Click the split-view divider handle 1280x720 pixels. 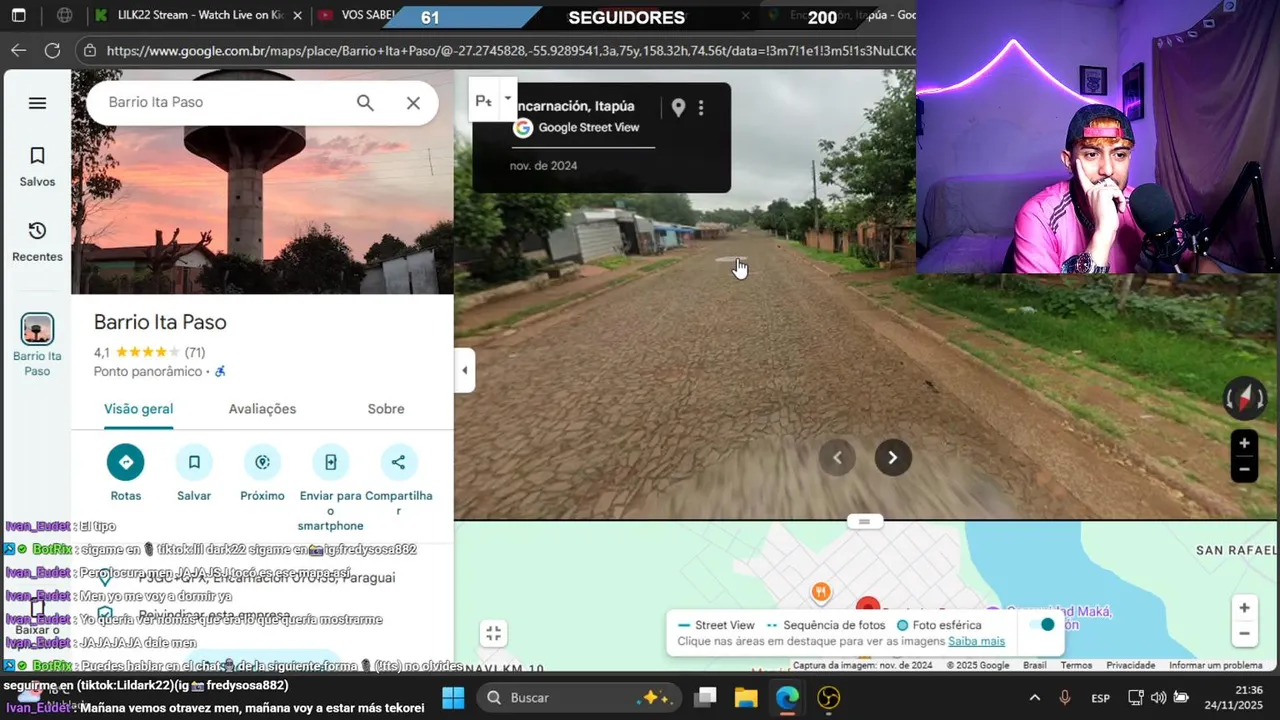(865, 521)
